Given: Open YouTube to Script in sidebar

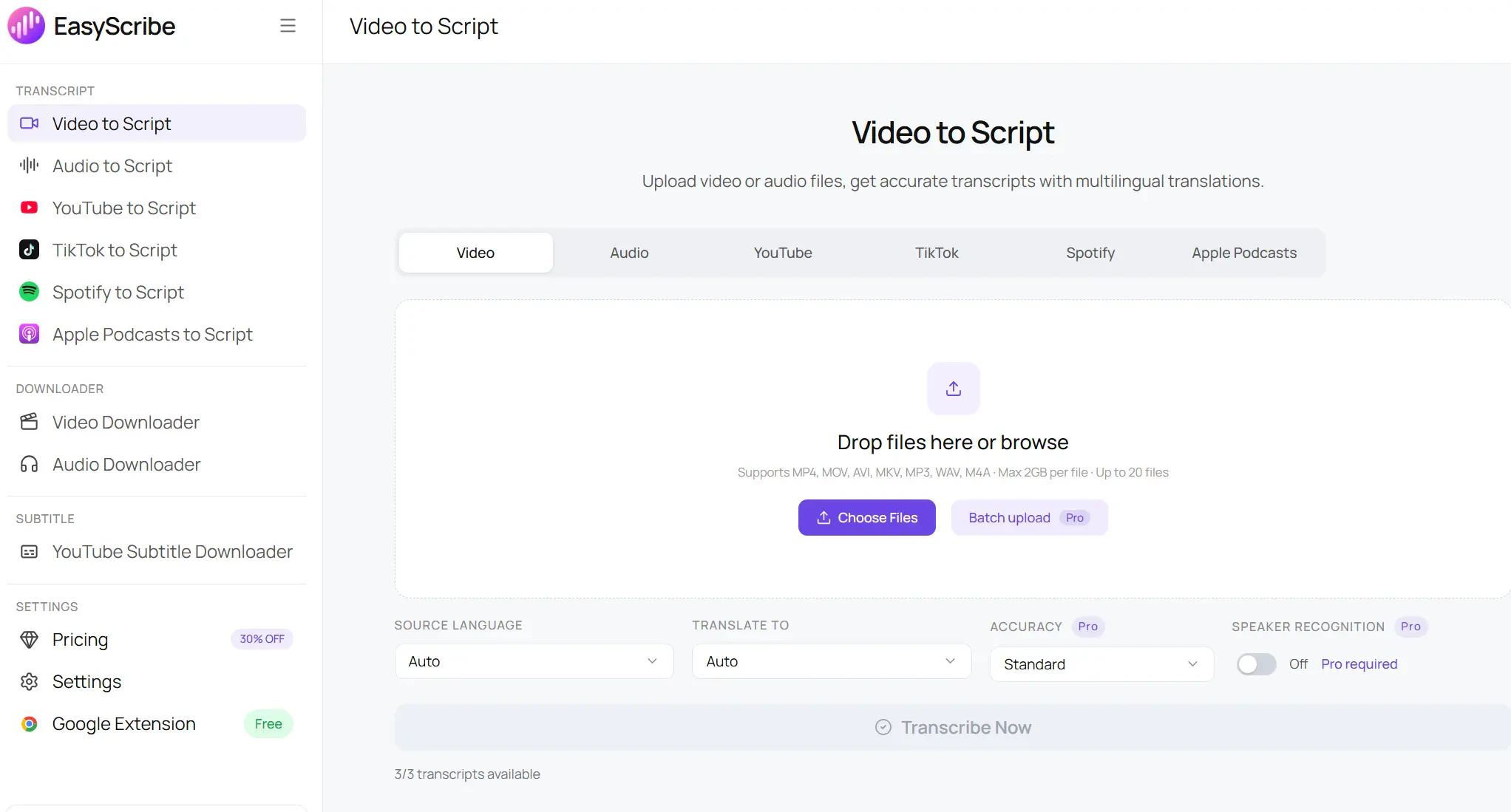Looking at the screenshot, I should point(157,208).
